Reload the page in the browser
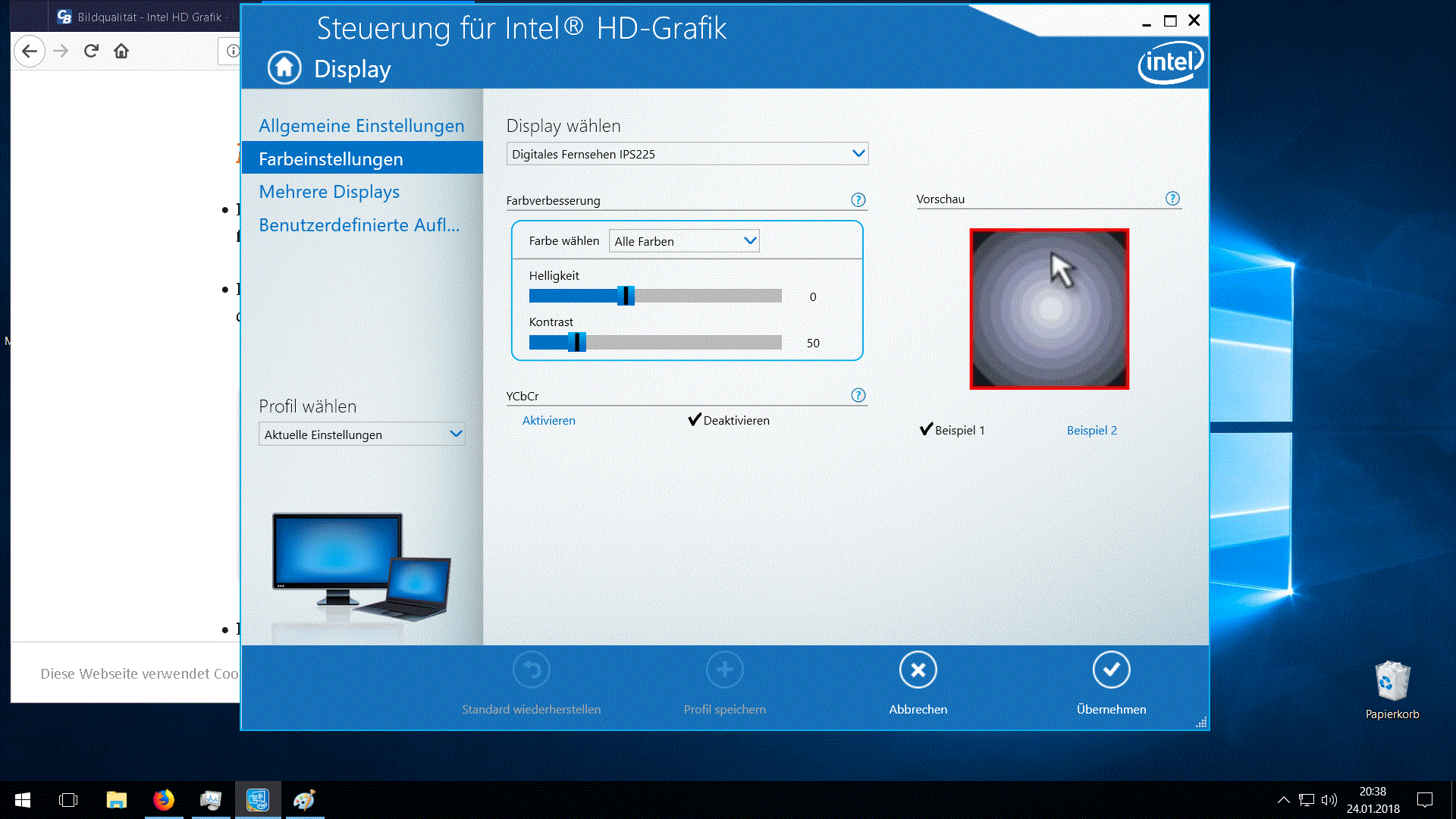The height and width of the screenshot is (819, 1456). 91,51
